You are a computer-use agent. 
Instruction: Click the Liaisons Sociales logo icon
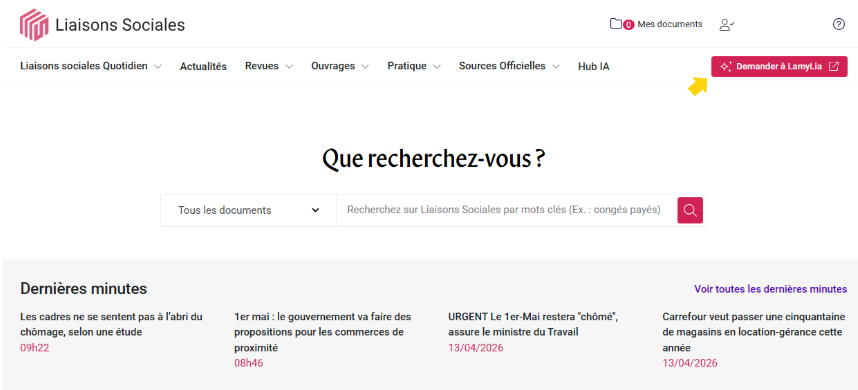pos(34,25)
